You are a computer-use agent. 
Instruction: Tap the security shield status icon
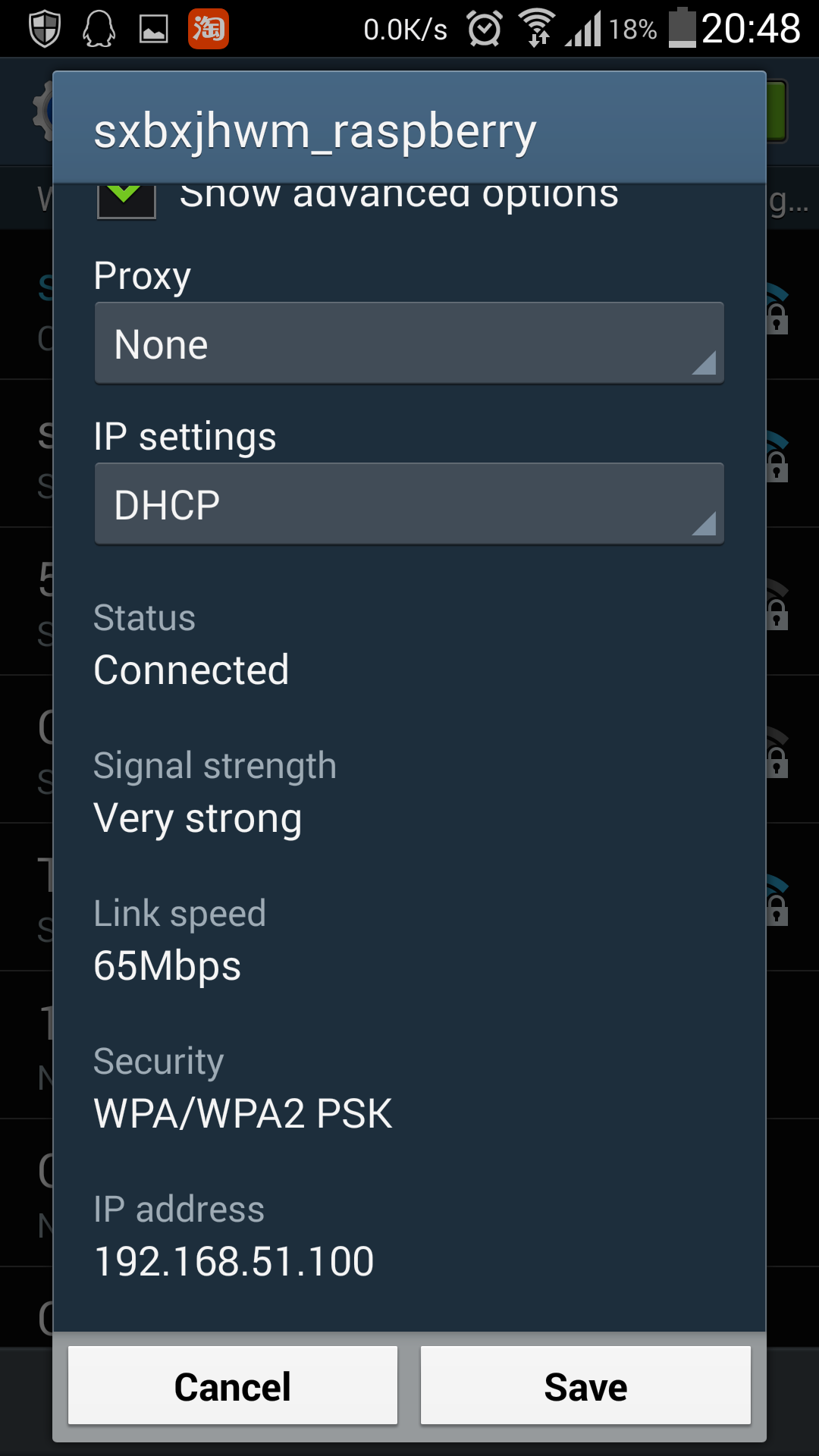(45, 29)
